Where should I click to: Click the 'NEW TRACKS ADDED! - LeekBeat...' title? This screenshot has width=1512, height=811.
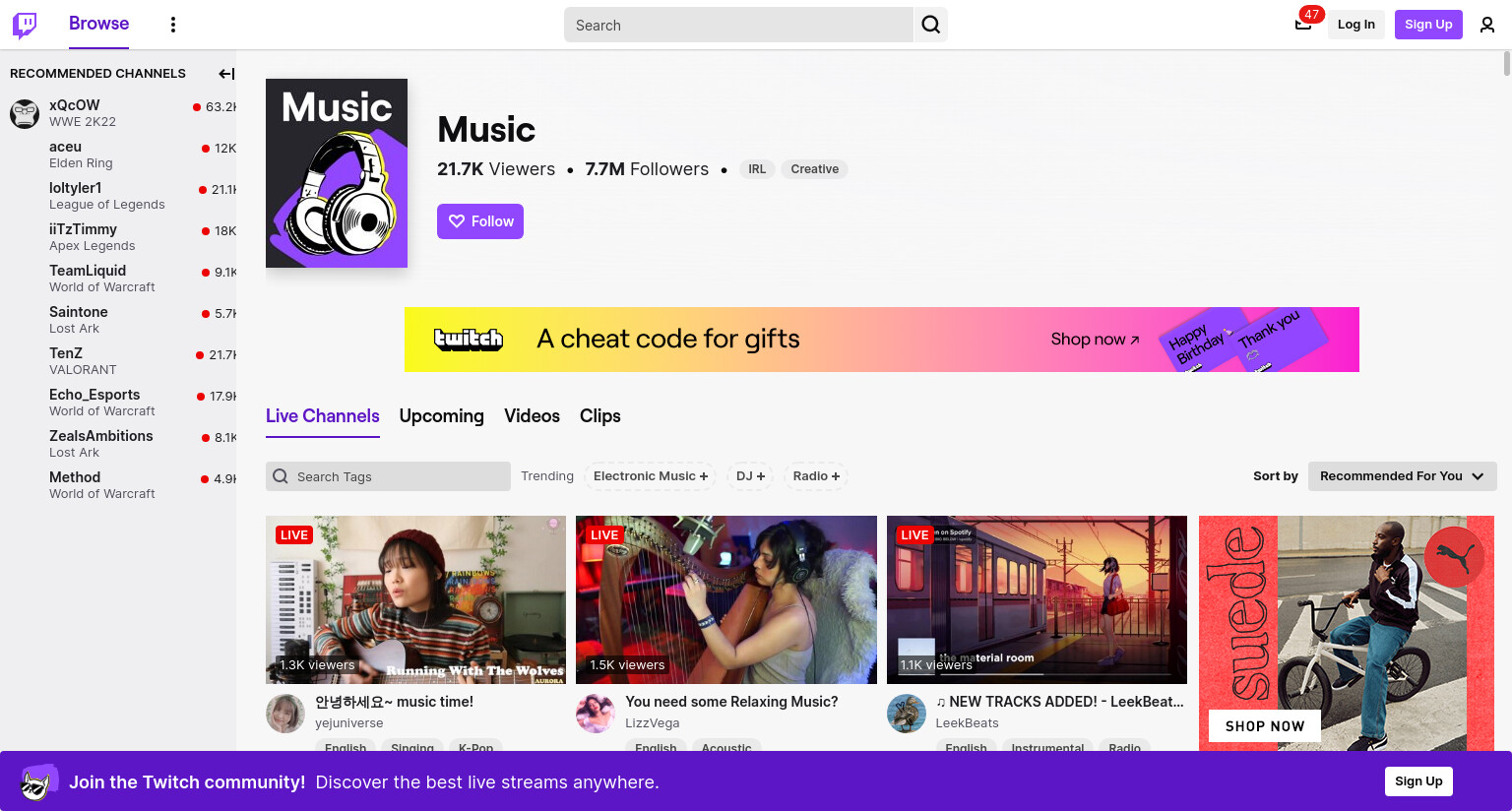pyautogui.click(x=1059, y=702)
